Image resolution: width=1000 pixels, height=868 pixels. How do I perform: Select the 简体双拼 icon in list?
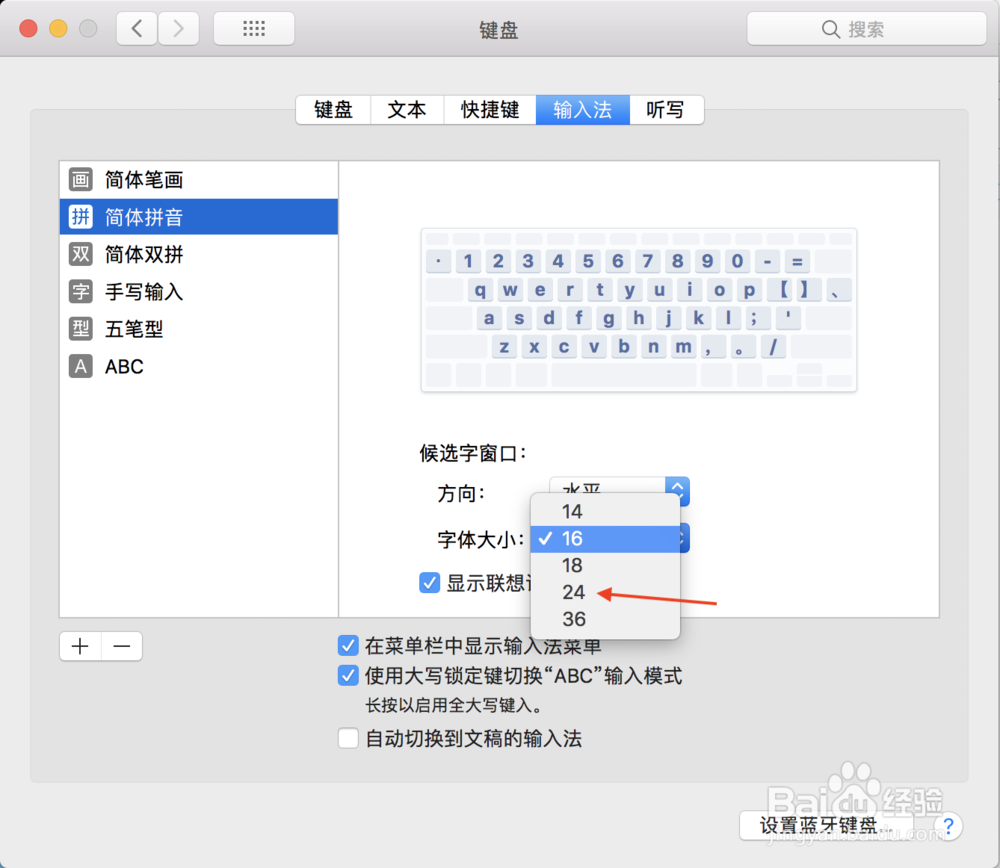[x=81, y=254]
